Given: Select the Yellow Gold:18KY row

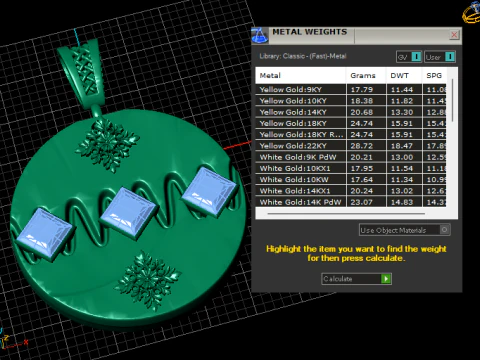Looking at the screenshot, I should pyautogui.click(x=351, y=123).
